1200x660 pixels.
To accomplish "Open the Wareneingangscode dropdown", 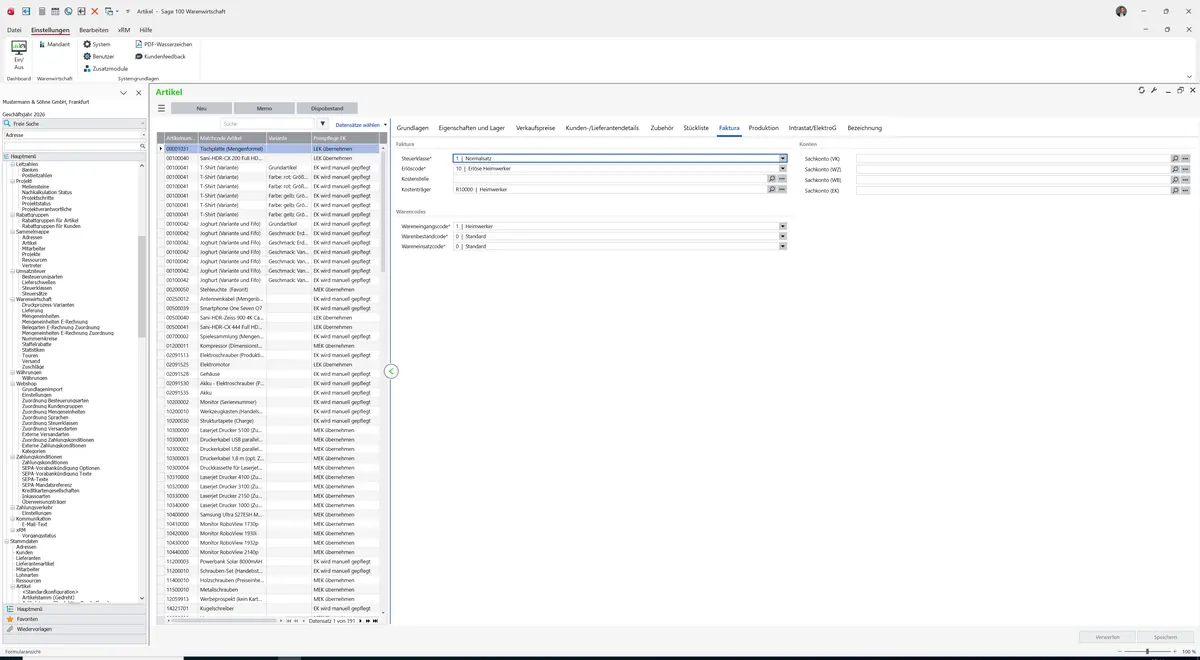I will [783, 226].
